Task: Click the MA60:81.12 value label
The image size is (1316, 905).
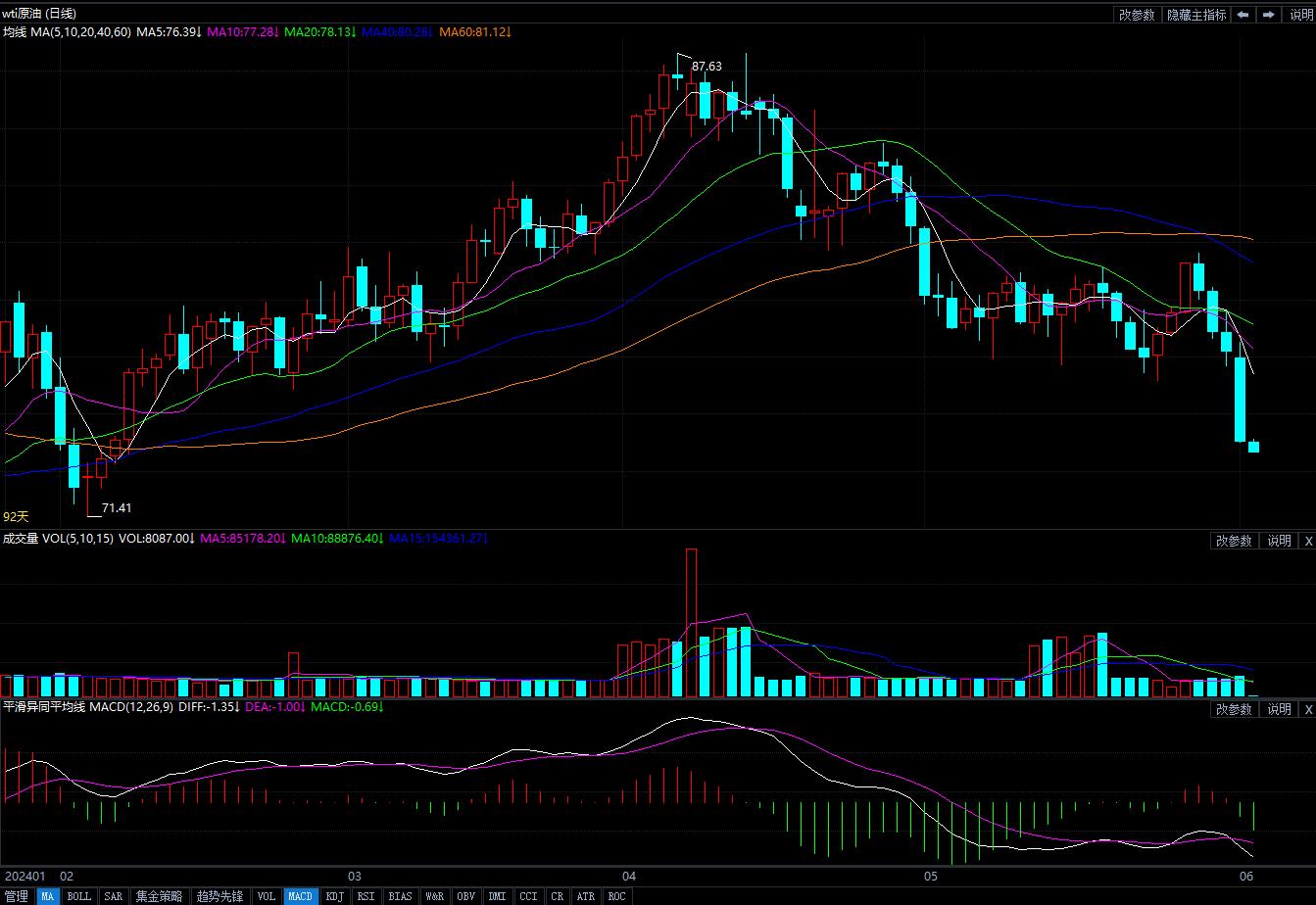Action: pyautogui.click(x=475, y=32)
